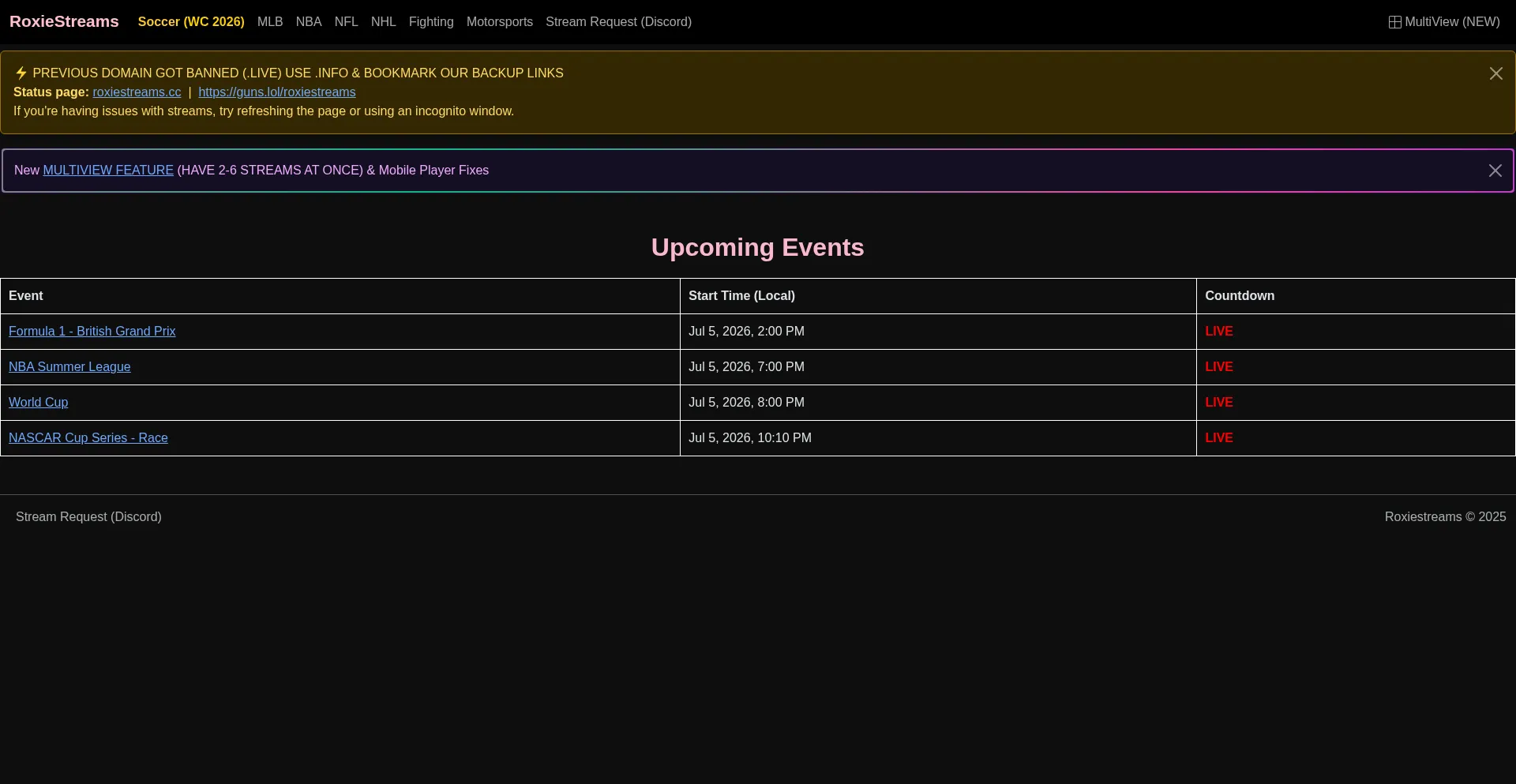Screen dimensions: 1516x784
Task: Click LIVE status in Formula 1 row
Action: pos(1218,331)
